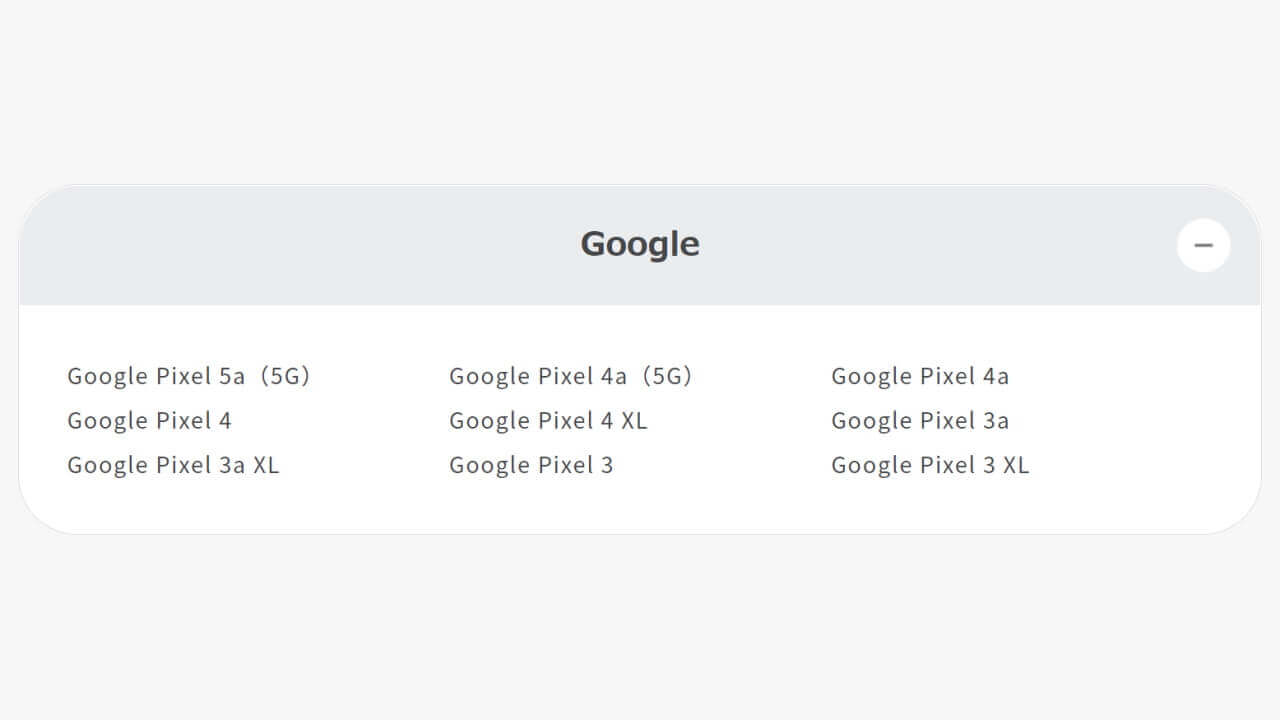Click the bottom item in the center column

point(531,465)
